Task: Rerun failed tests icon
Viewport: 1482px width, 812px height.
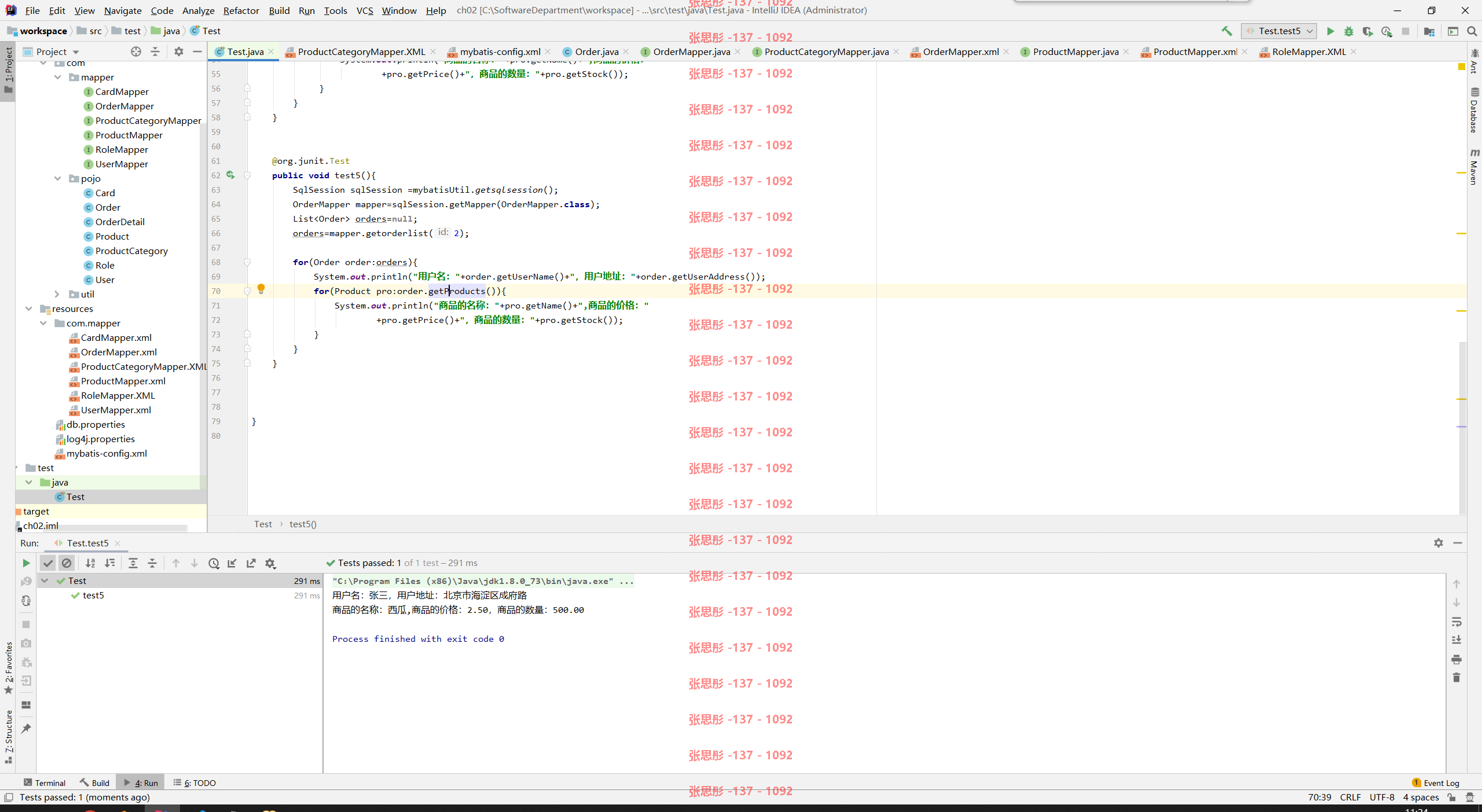Action: tap(26, 582)
